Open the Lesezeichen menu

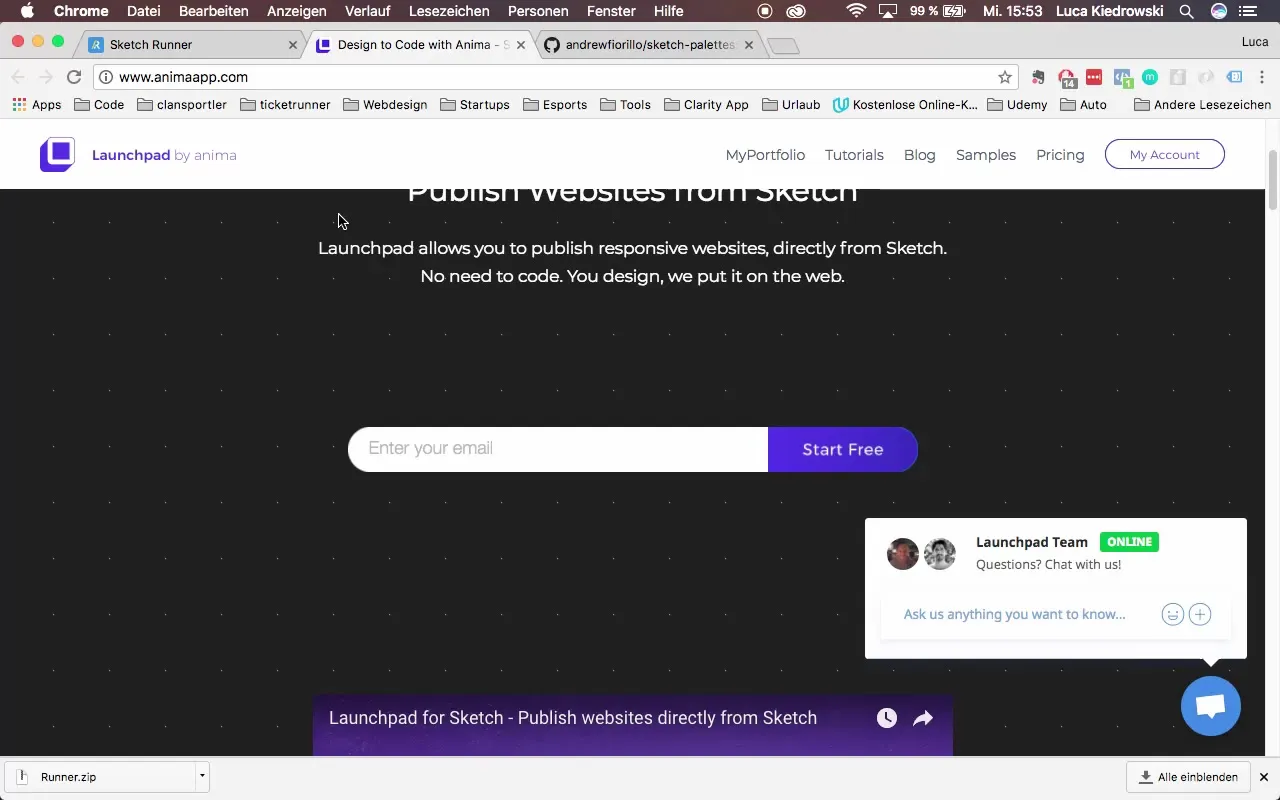tap(450, 12)
